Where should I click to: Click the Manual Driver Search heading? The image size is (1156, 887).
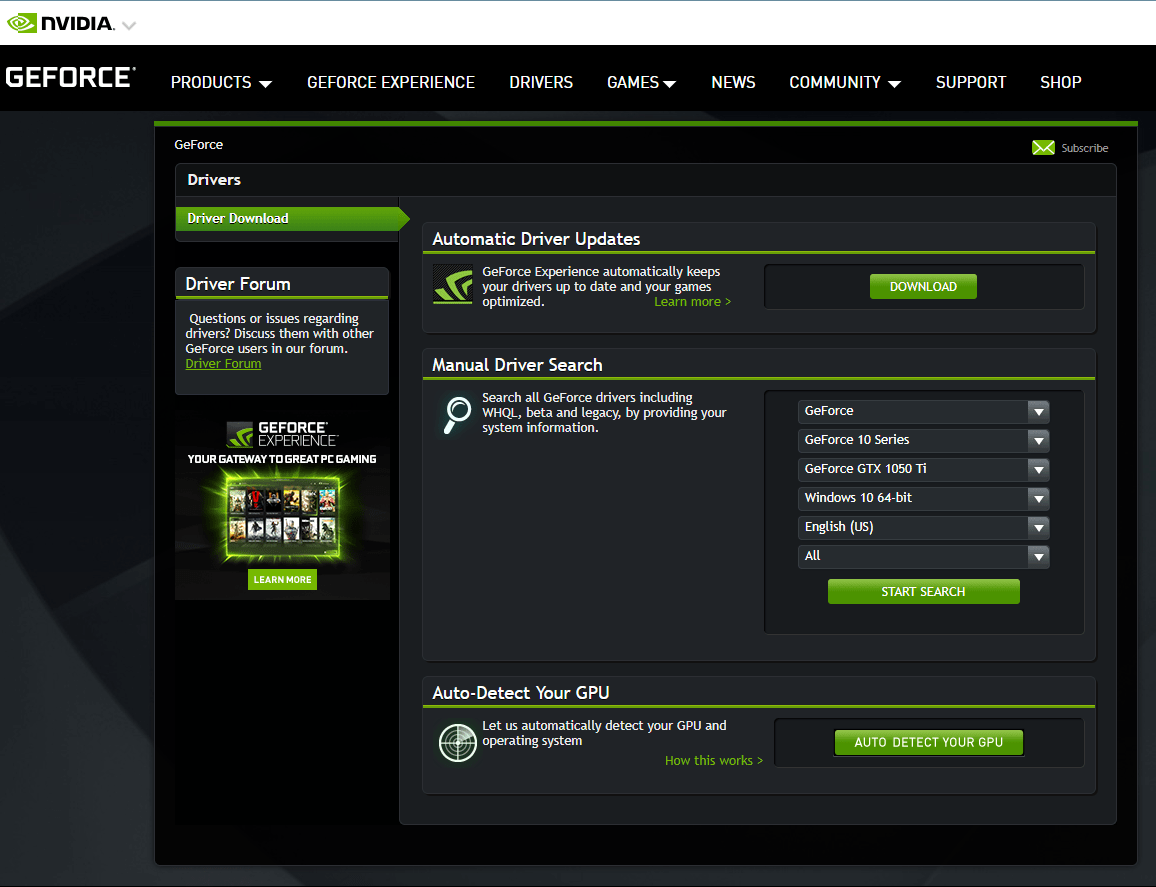[517, 365]
